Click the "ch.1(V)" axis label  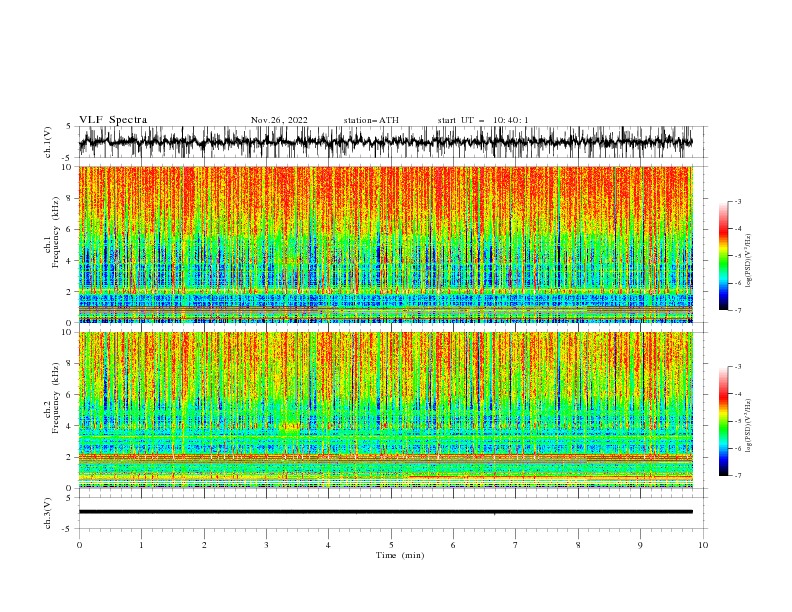pyautogui.click(x=48, y=142)
